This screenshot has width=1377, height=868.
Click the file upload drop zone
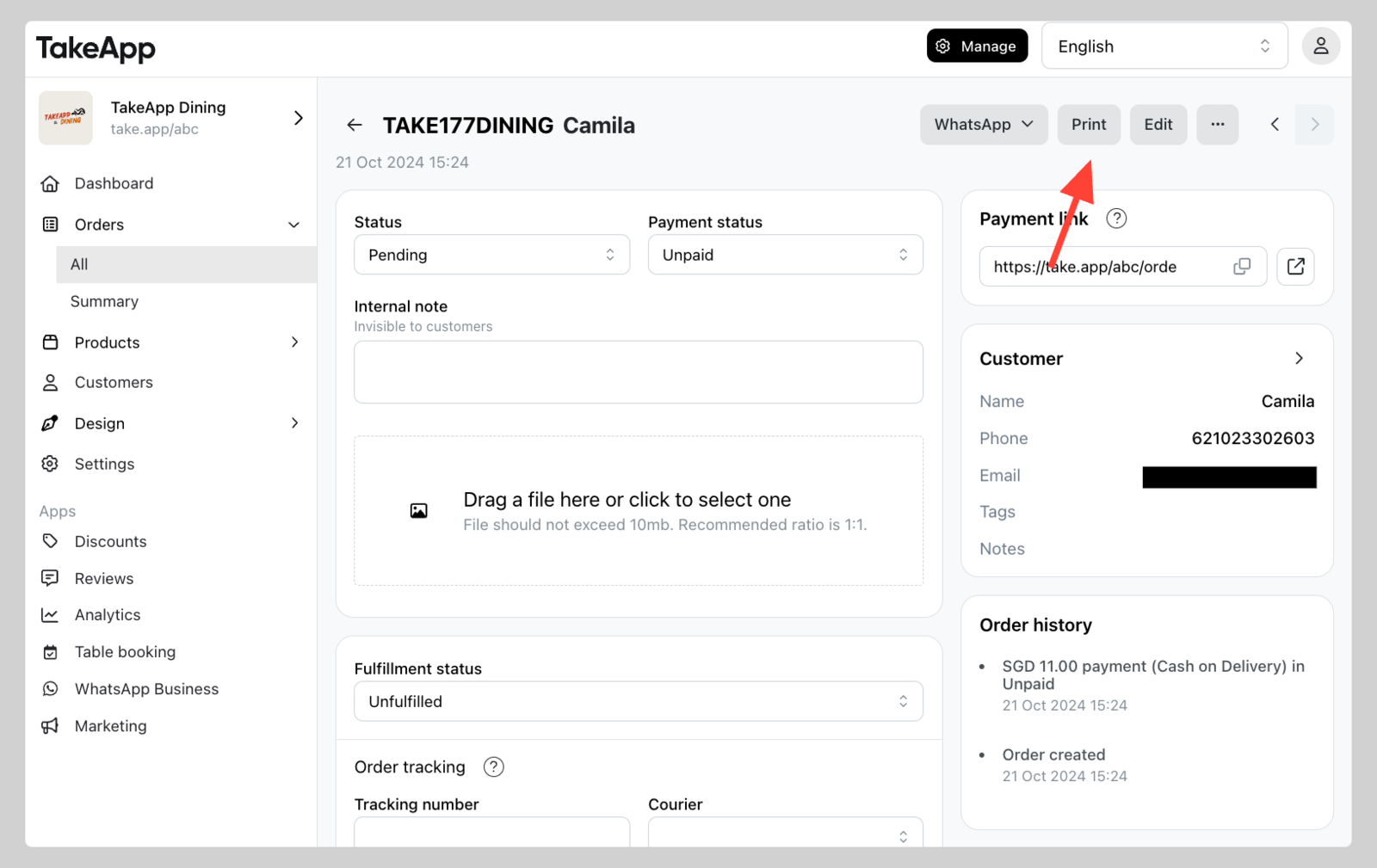click(x=639, y=511)
